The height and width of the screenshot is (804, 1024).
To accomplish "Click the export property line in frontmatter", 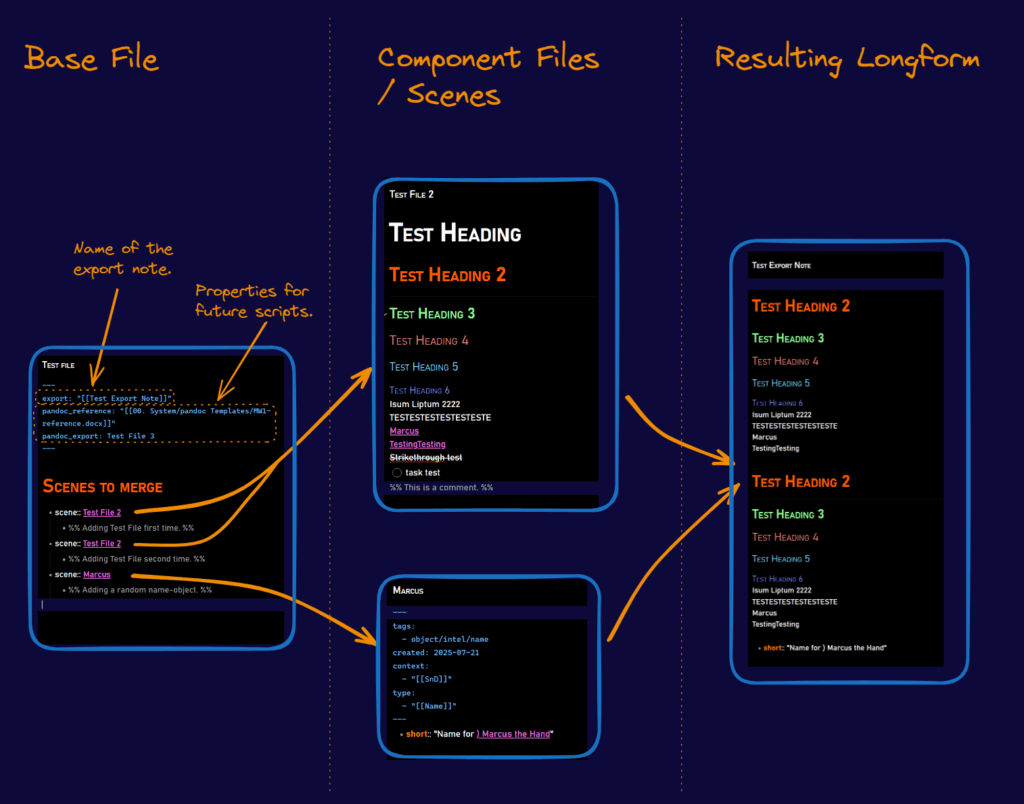I will (x=109, y=397).
